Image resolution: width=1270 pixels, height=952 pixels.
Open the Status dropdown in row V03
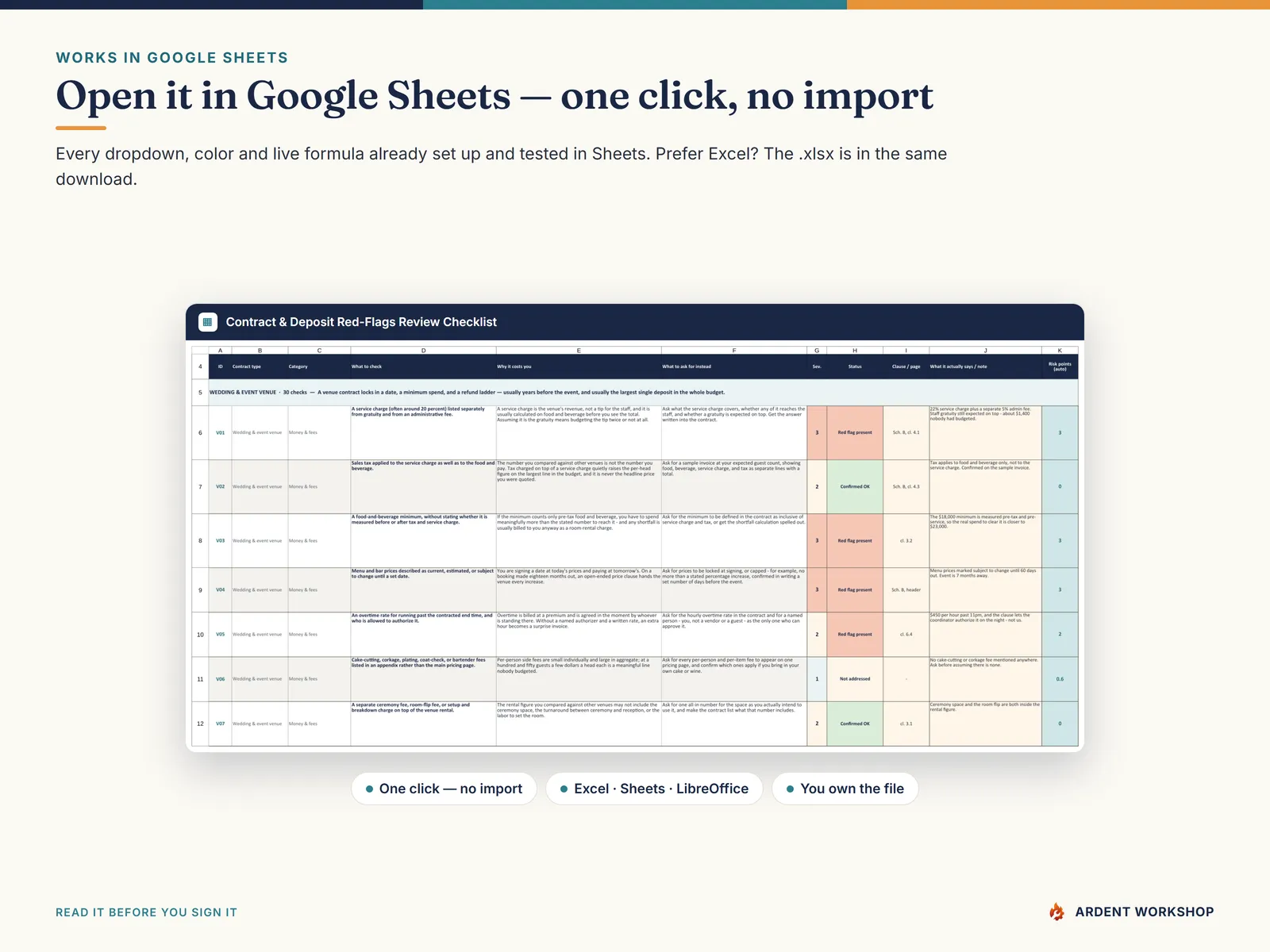point(855,541)
